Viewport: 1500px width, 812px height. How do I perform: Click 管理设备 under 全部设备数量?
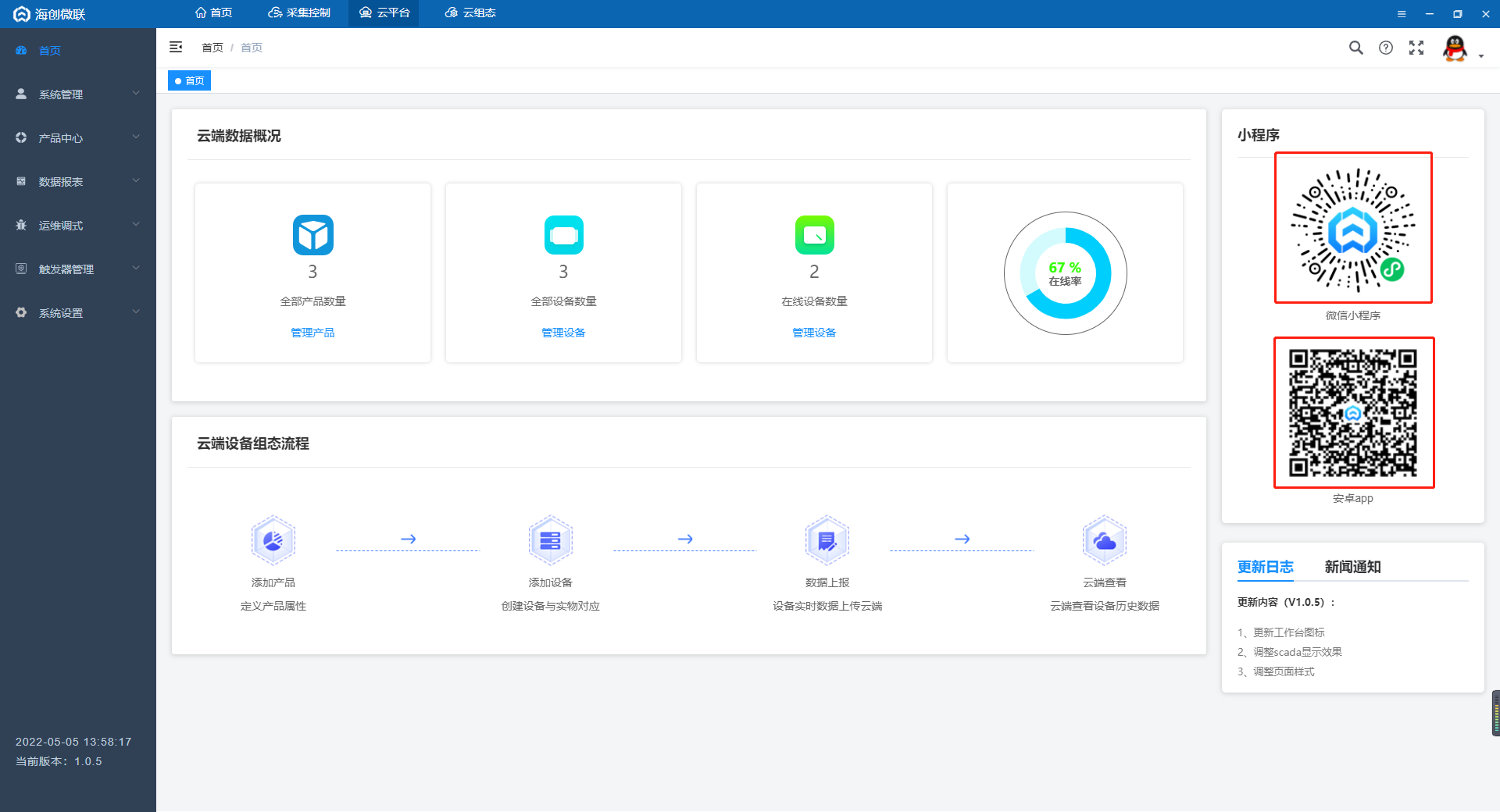pos(564,333)
